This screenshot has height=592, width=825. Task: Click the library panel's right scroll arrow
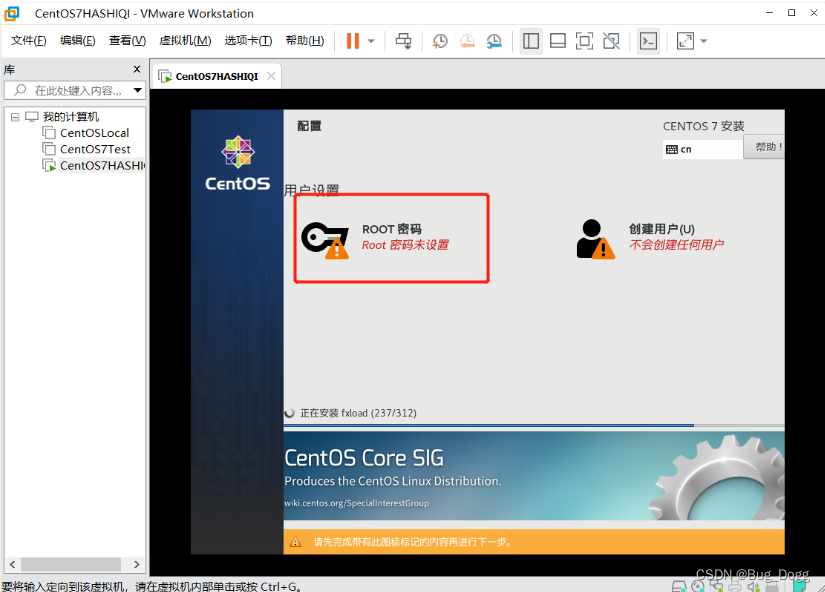[137, 564]
